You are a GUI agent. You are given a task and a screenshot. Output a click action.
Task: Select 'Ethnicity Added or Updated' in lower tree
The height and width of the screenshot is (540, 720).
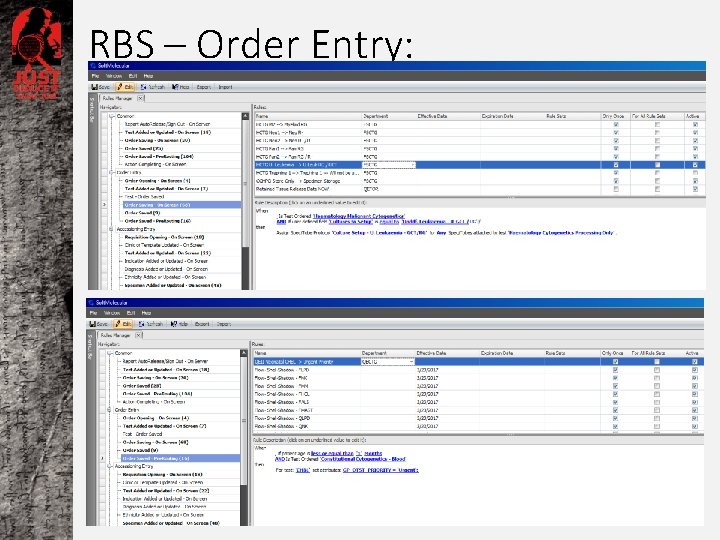tap(163, 515)
